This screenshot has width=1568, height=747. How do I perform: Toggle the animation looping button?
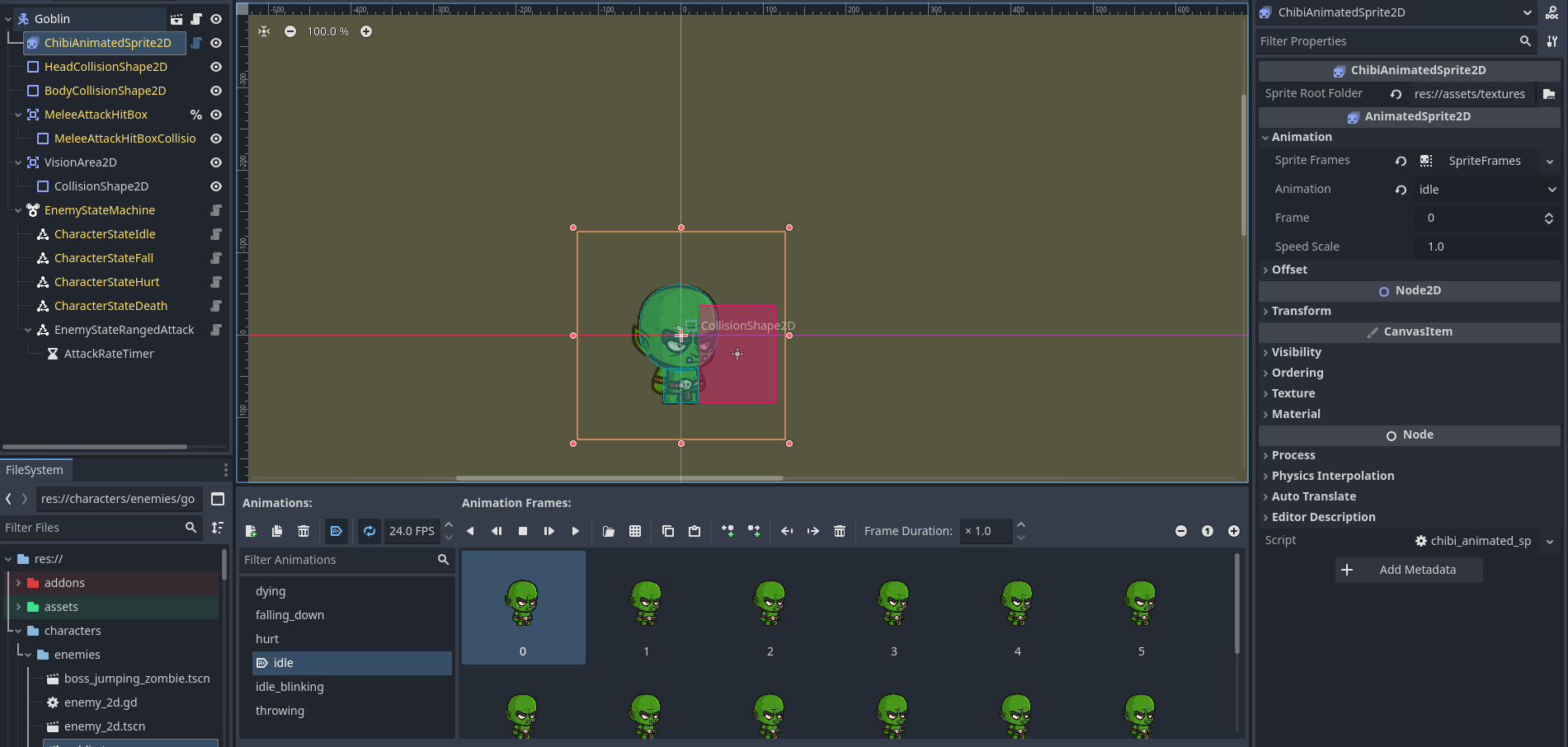tap(370, 531)
